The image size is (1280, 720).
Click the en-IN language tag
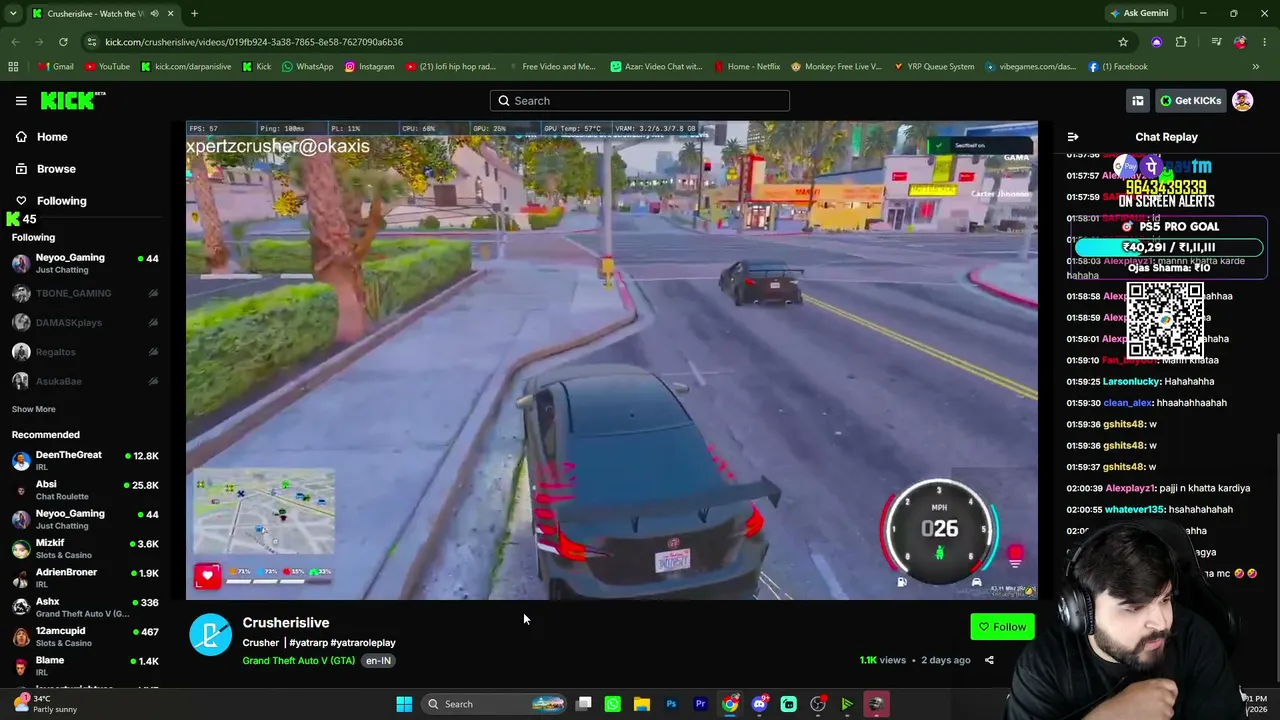point(378,661)
